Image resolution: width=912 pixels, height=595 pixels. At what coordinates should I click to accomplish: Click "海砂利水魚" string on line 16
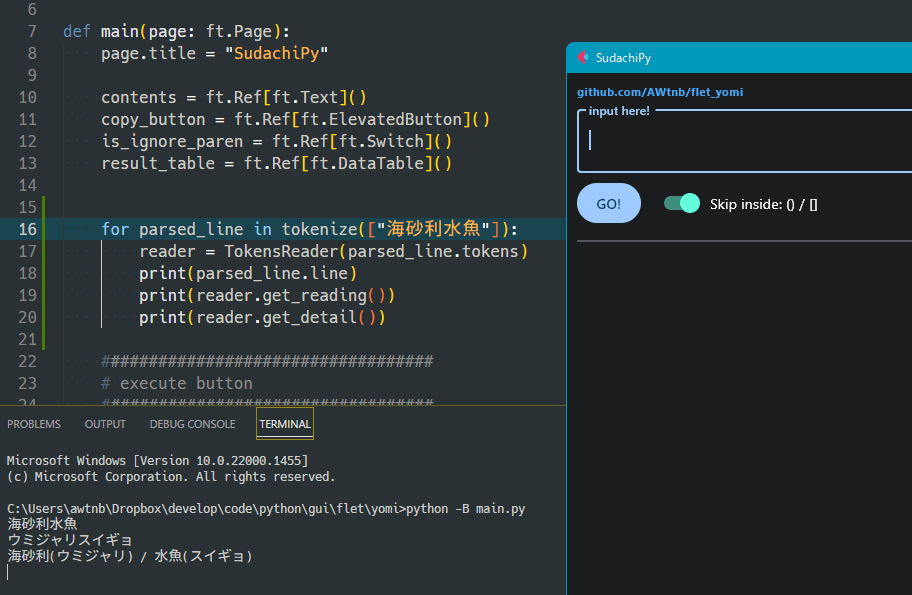click(x=433, y=229)
